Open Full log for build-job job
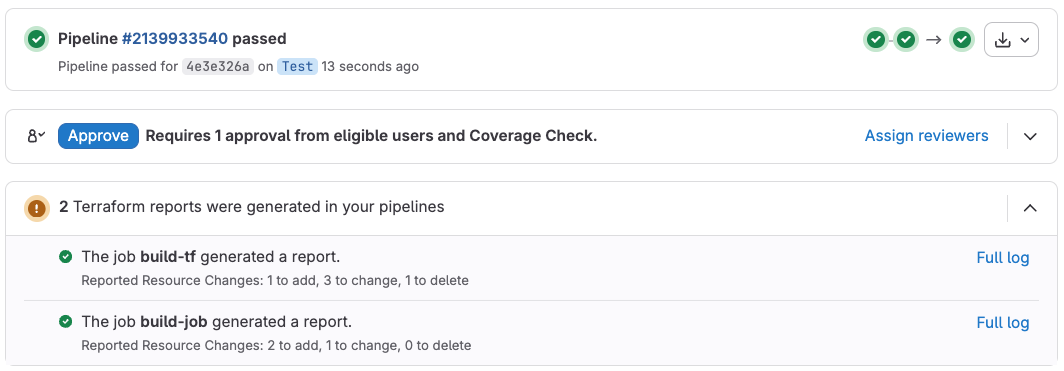Image resolution: width=1064 pixels, height=371 pixels. [1003, 323]
